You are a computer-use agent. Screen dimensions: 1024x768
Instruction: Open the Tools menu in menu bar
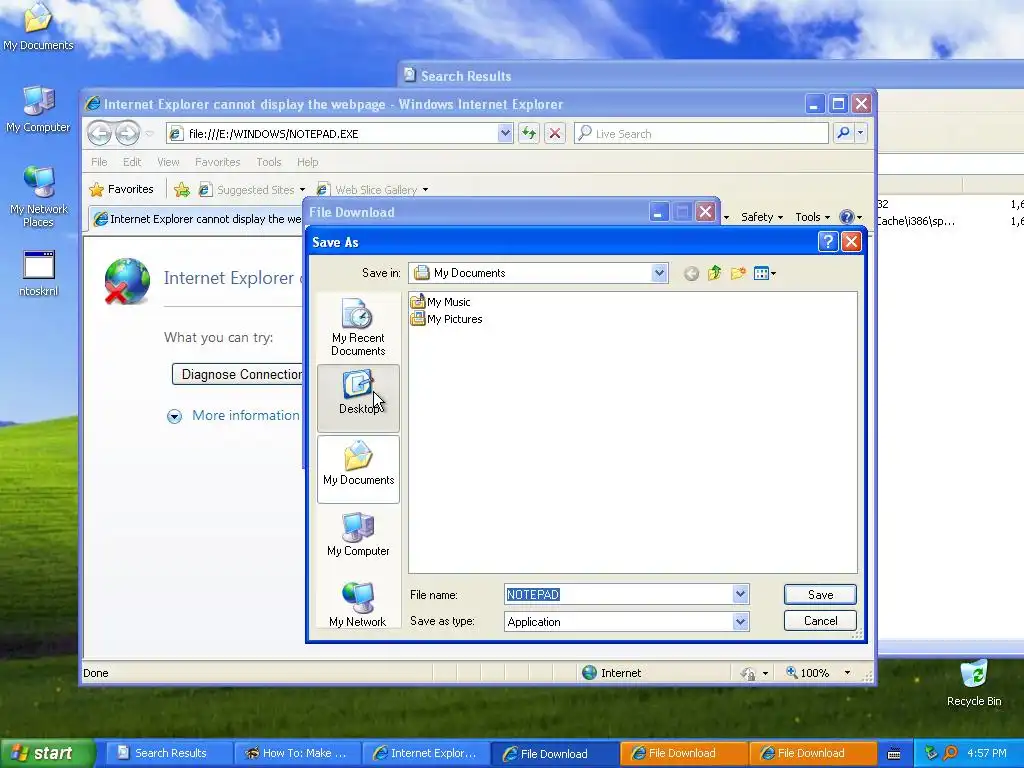click(268, 162)
